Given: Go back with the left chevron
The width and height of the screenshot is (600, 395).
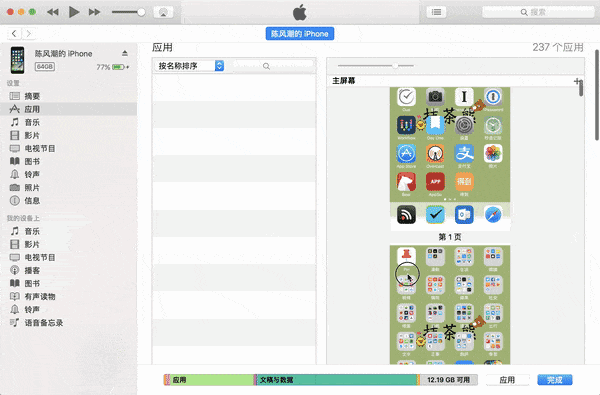Looking at the screenshot, I should pyautogui.click(x=14, y=34).
